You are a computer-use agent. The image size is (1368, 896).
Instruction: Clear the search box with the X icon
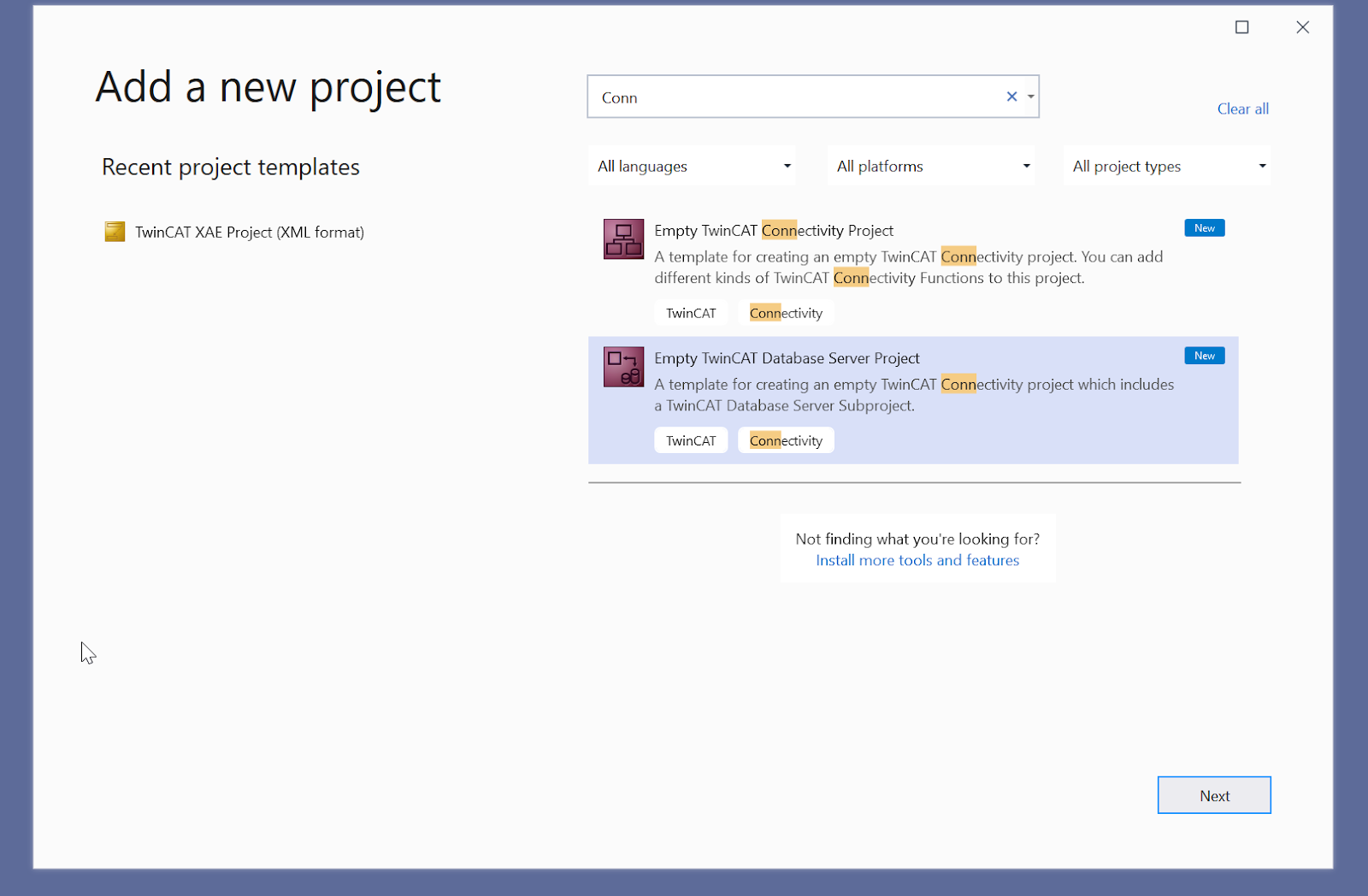pos(1011,97)
